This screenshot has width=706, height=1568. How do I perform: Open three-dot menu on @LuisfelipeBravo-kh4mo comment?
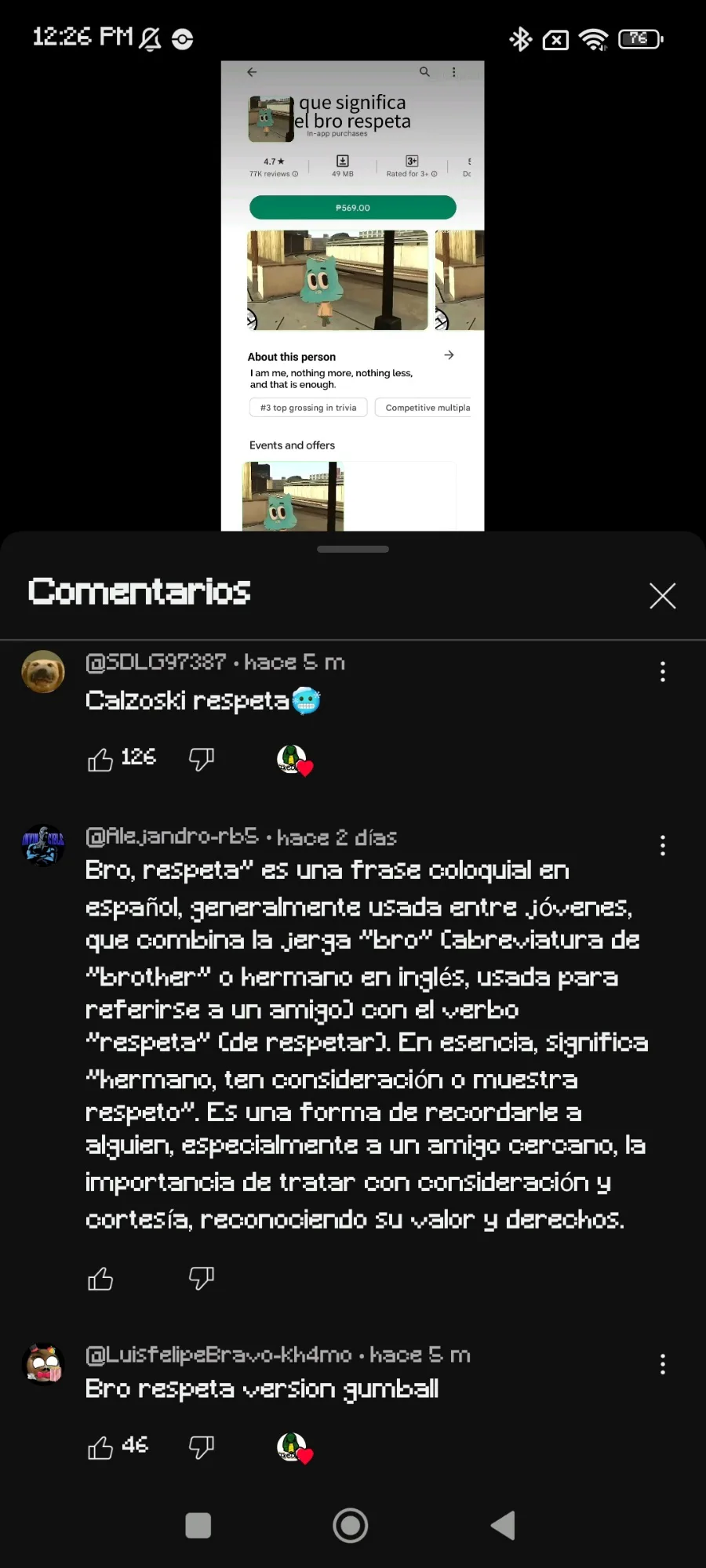pyautogui.click(x=663, y=1364)
